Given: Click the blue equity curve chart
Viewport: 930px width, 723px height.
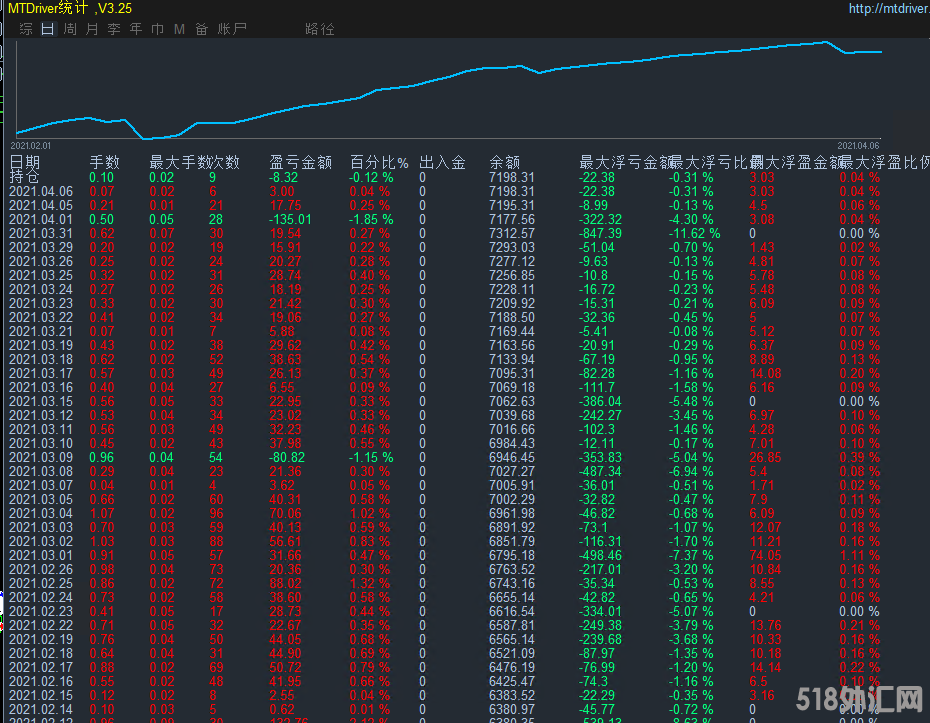Looking at the screenshot, I should 450,90.
